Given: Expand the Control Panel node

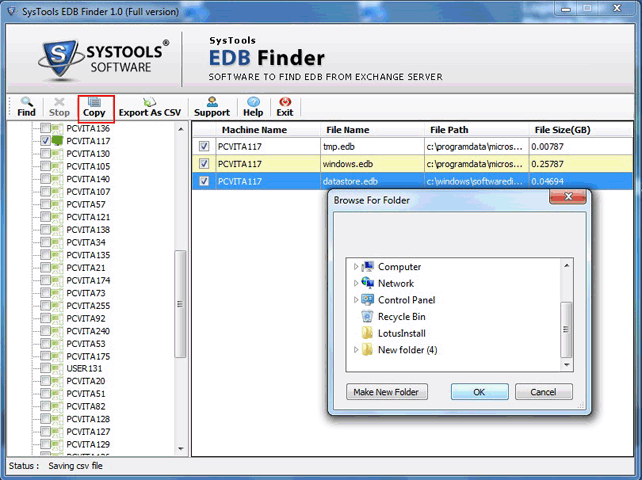Looking at the screenshot, I should tap(356, 300).
